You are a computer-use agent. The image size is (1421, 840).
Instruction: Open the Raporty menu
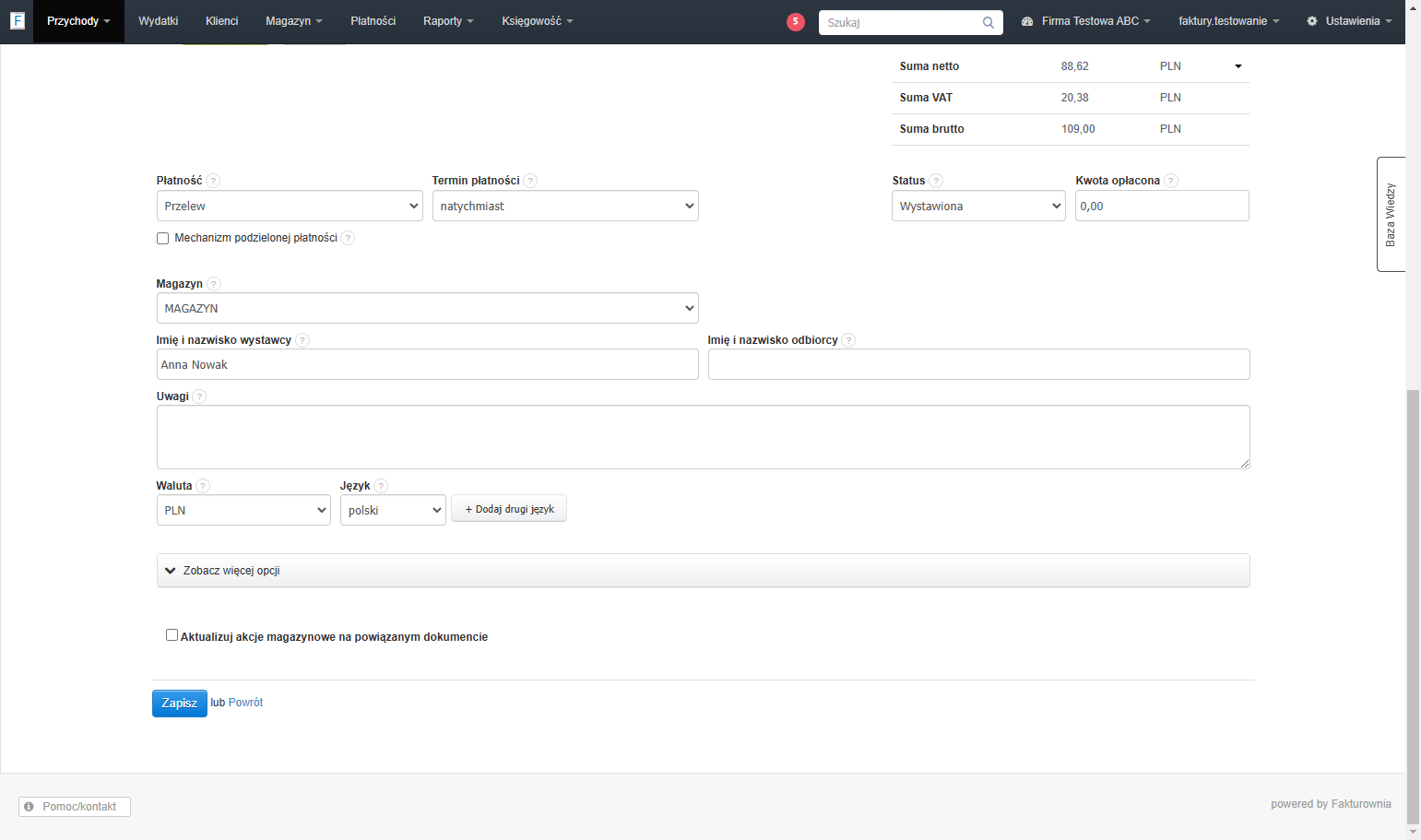[448, 21]
